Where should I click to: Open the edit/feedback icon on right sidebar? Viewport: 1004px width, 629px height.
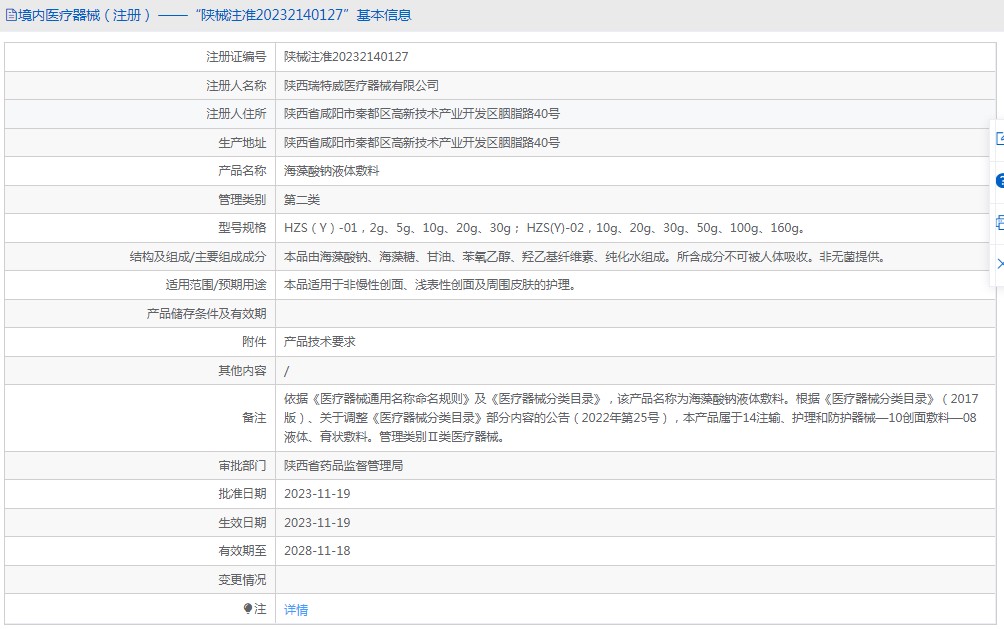(1000, 138)
